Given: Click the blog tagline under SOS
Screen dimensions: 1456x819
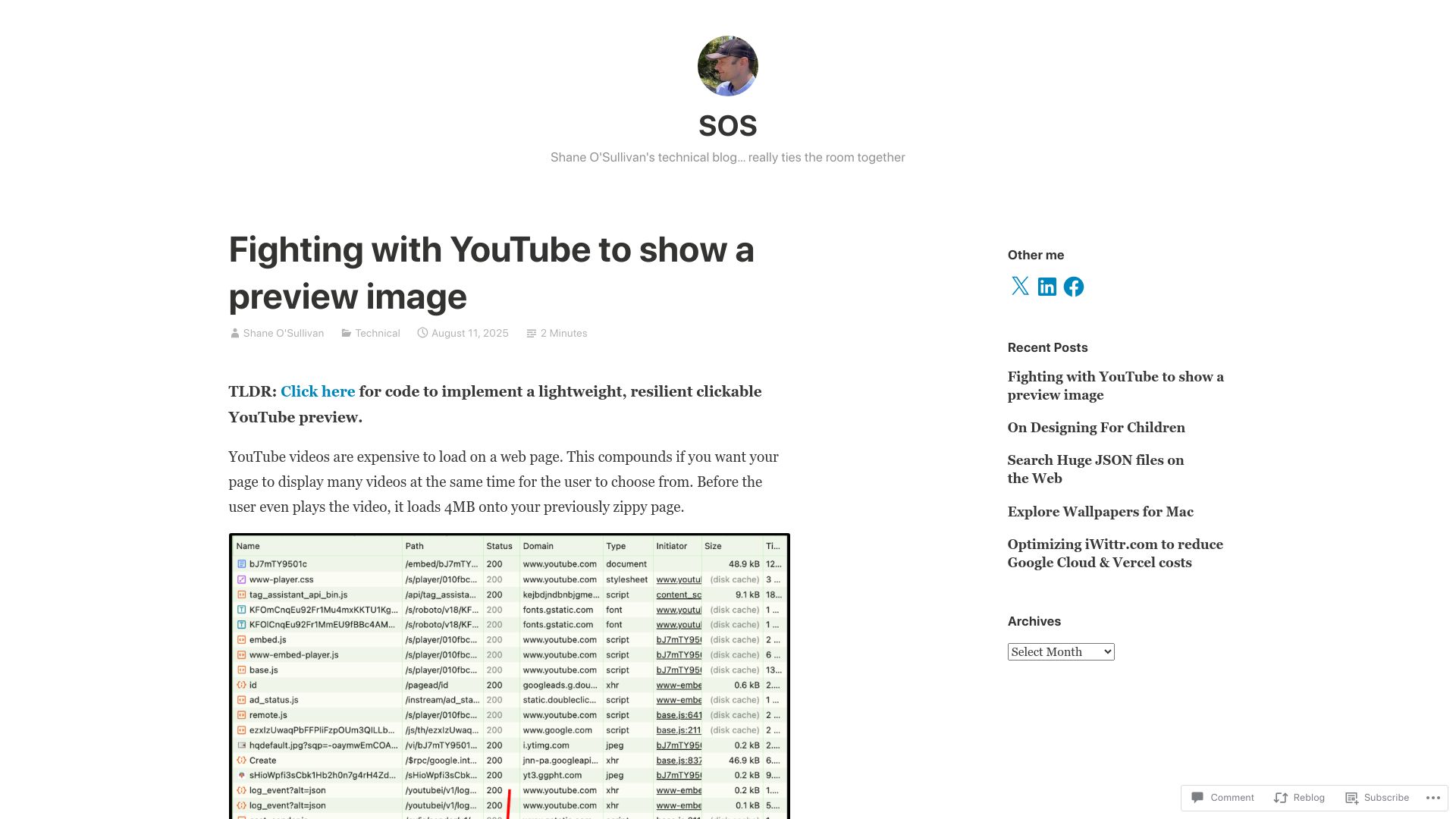Looking at the screenshot, I should 727,157.
